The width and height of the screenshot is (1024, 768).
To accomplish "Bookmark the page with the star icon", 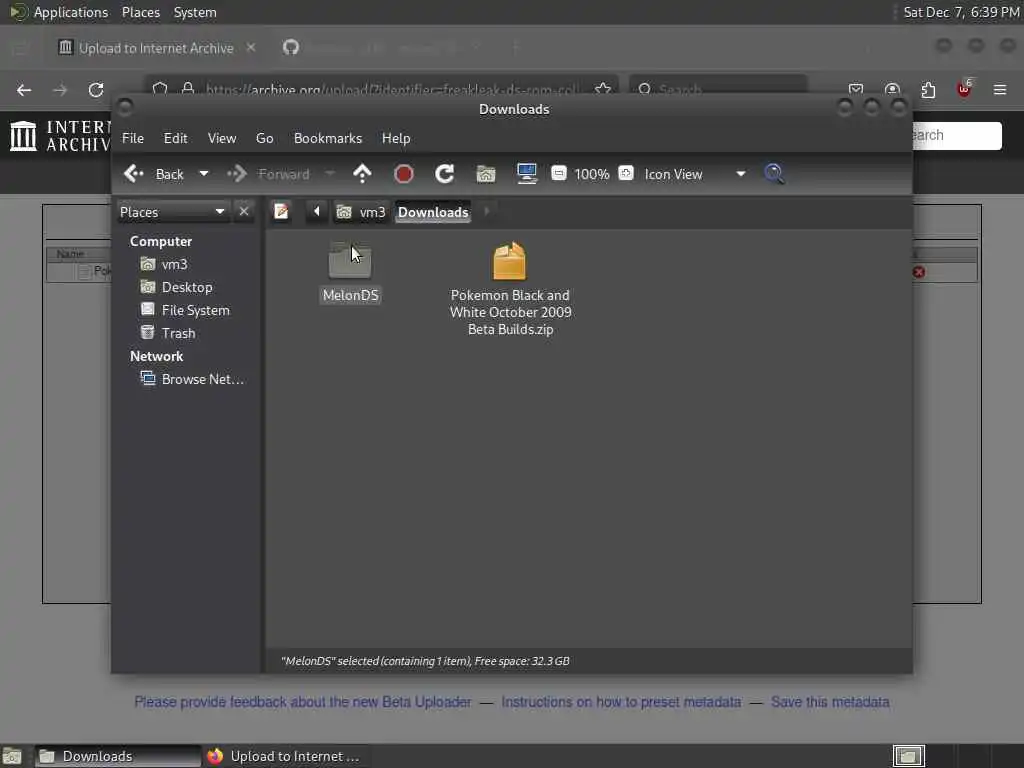I will point(602,89).
